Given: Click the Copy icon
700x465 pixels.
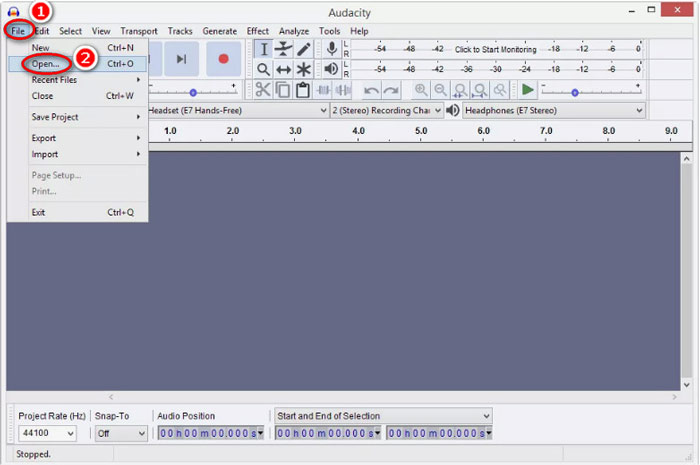Looking at the screenshot, I should click(283, 90).
